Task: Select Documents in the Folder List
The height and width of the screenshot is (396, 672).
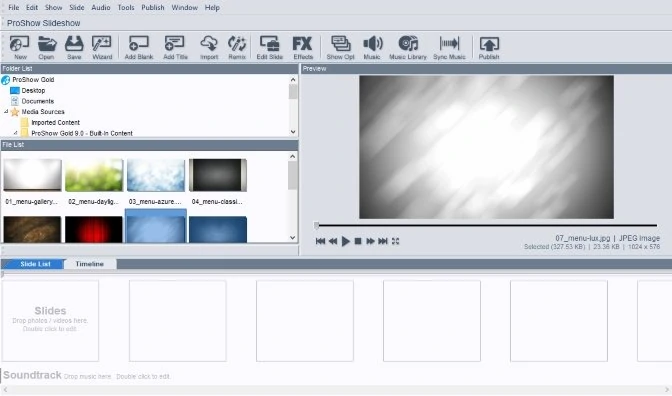Action: pos(38,101)
